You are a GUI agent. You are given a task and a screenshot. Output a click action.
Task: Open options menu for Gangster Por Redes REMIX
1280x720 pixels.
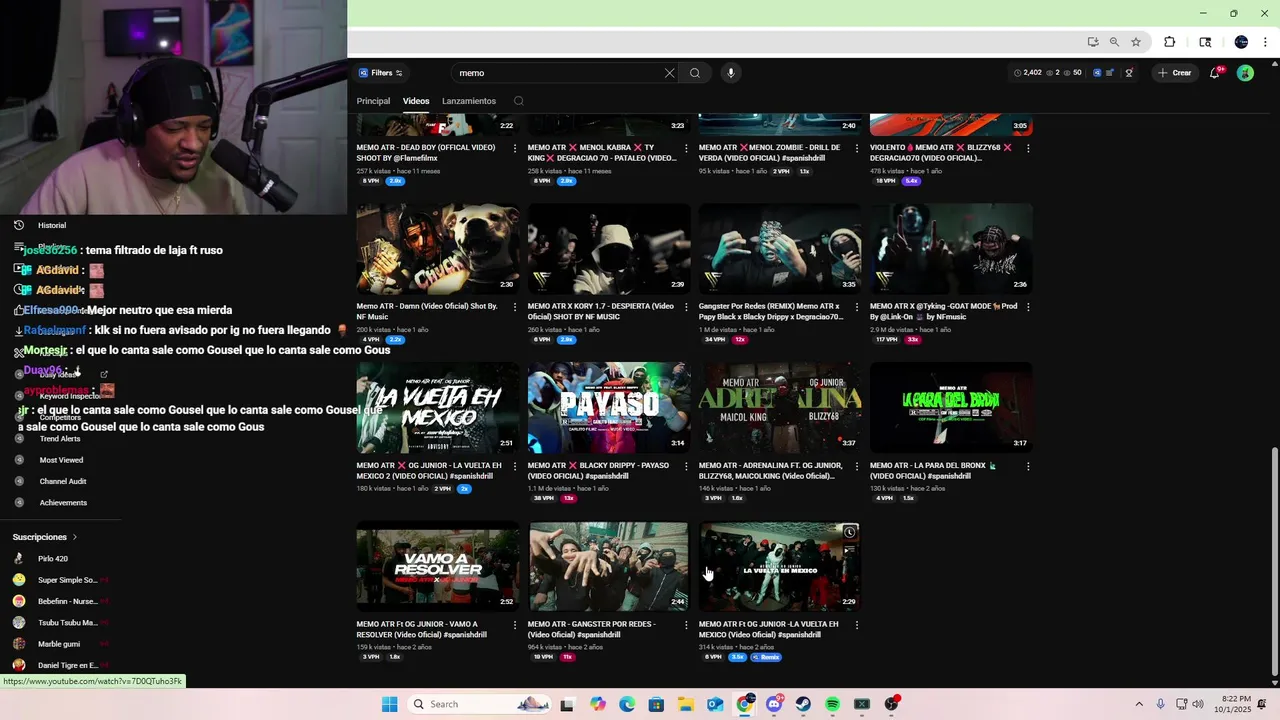tap(857, 307)
